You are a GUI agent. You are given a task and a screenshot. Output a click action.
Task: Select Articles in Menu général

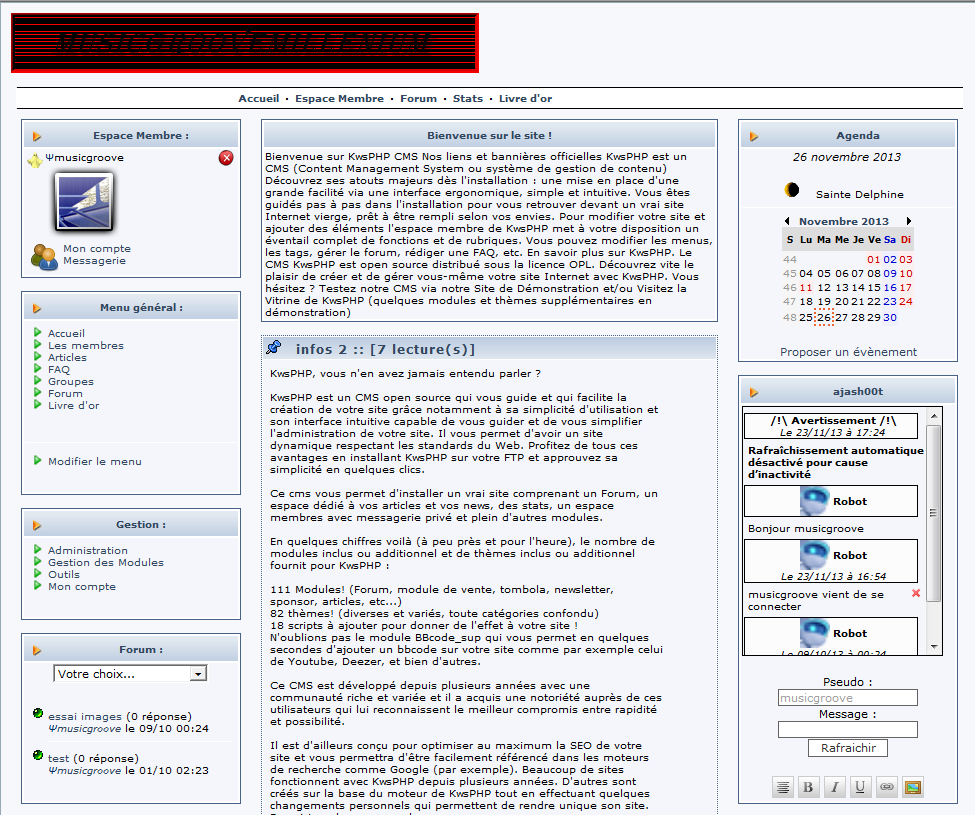tap(68, 357)
